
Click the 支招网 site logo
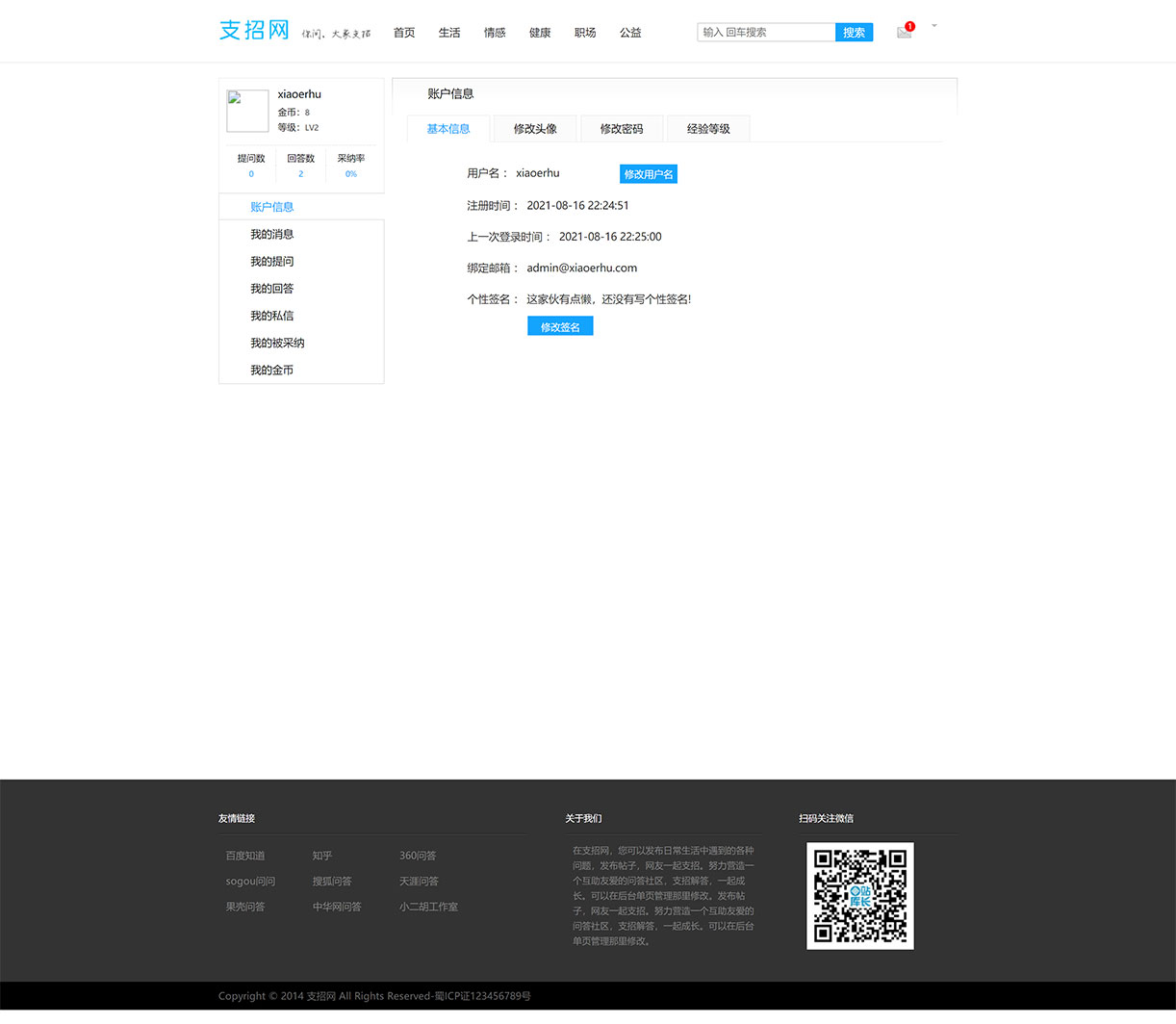(x=253, y=30)
